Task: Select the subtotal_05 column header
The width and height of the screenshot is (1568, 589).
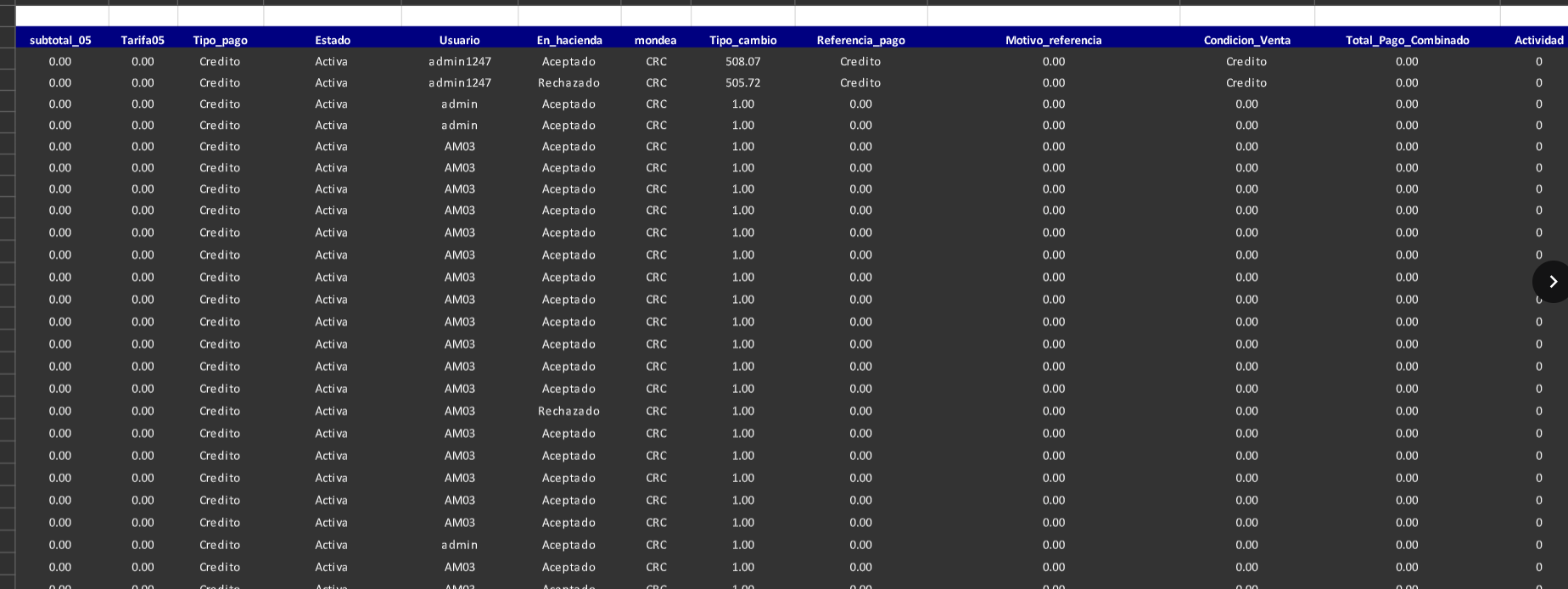Action: (x=60, y=40)
